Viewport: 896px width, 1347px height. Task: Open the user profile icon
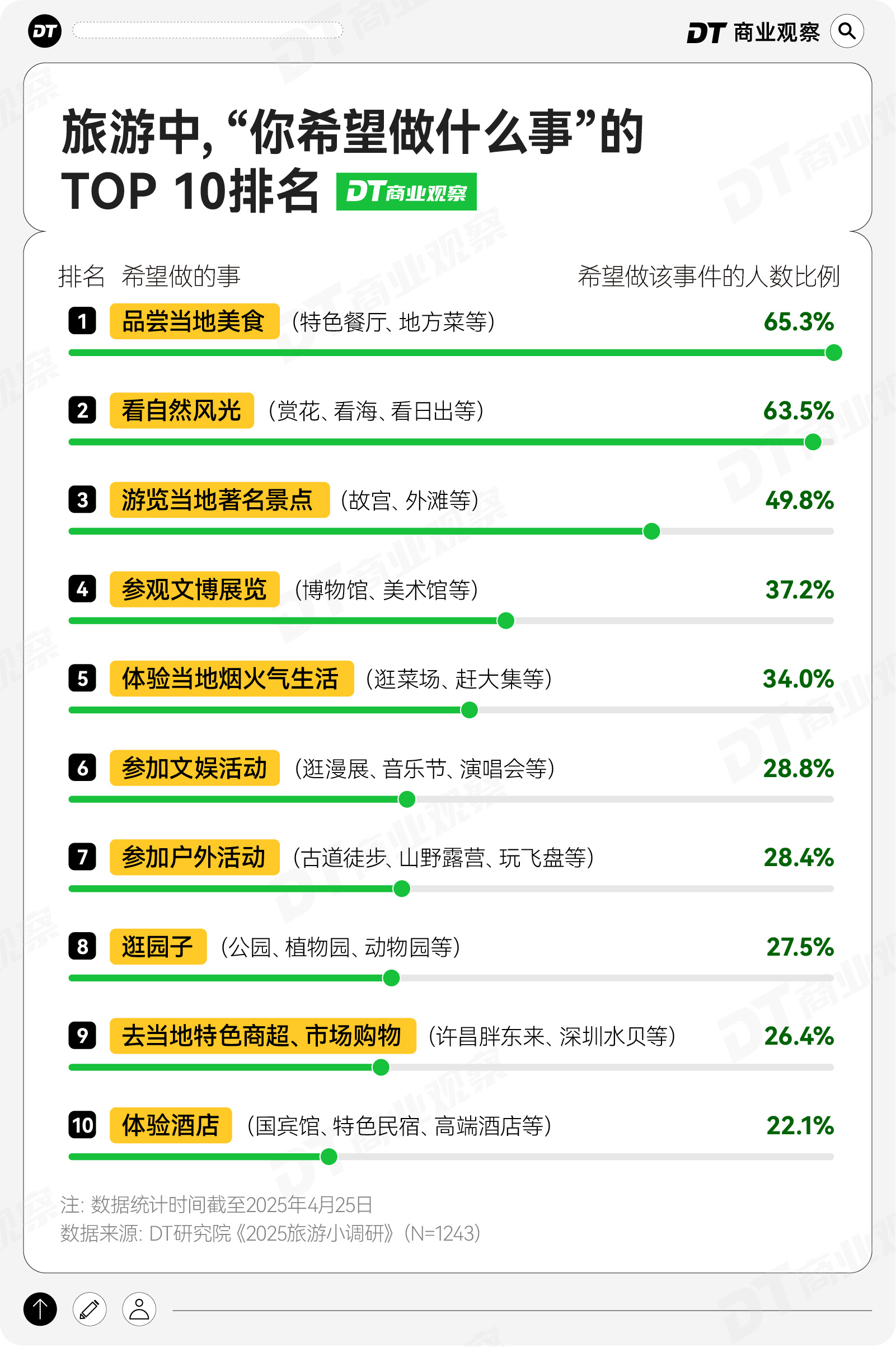139,1309
